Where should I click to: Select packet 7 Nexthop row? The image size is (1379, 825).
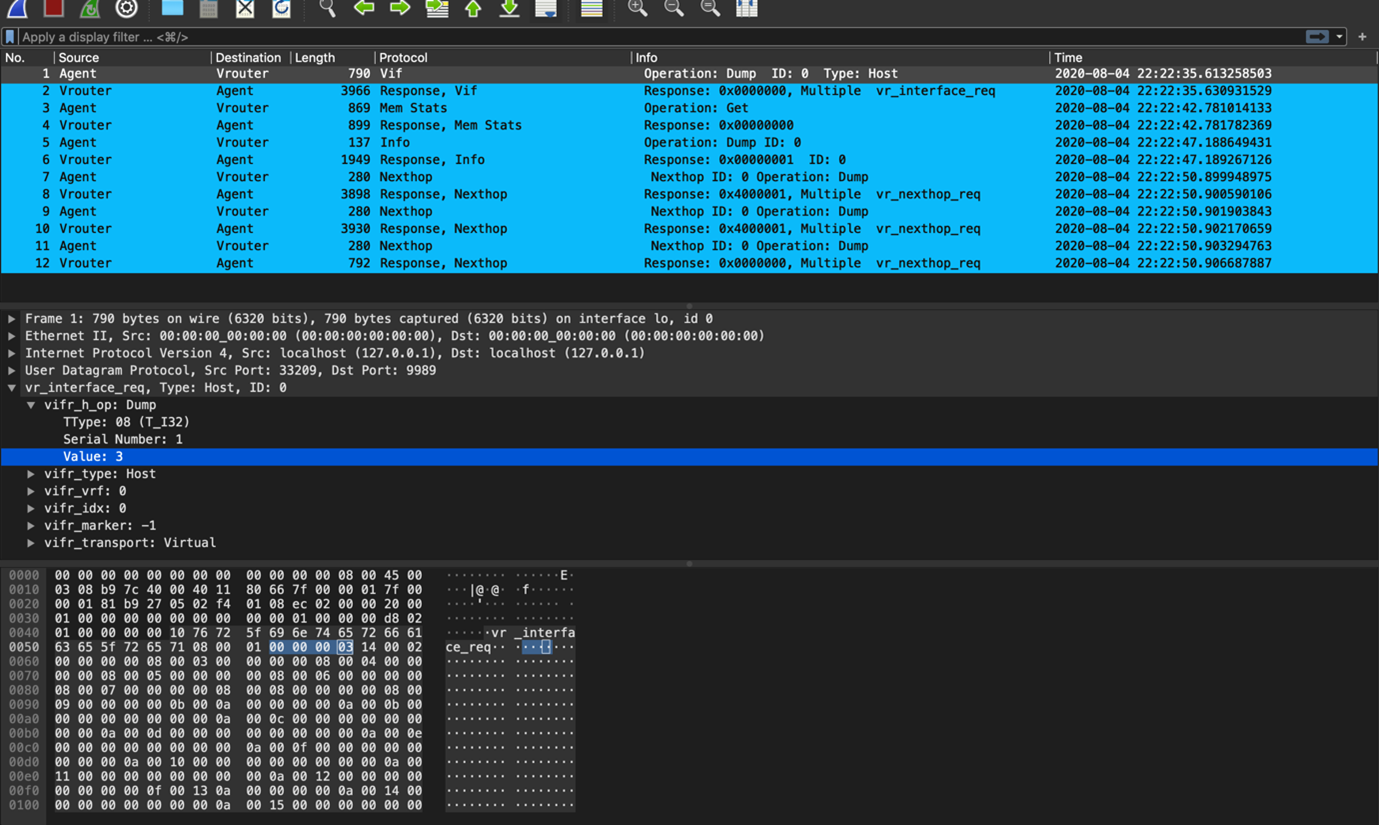click(x=689, y=177)
